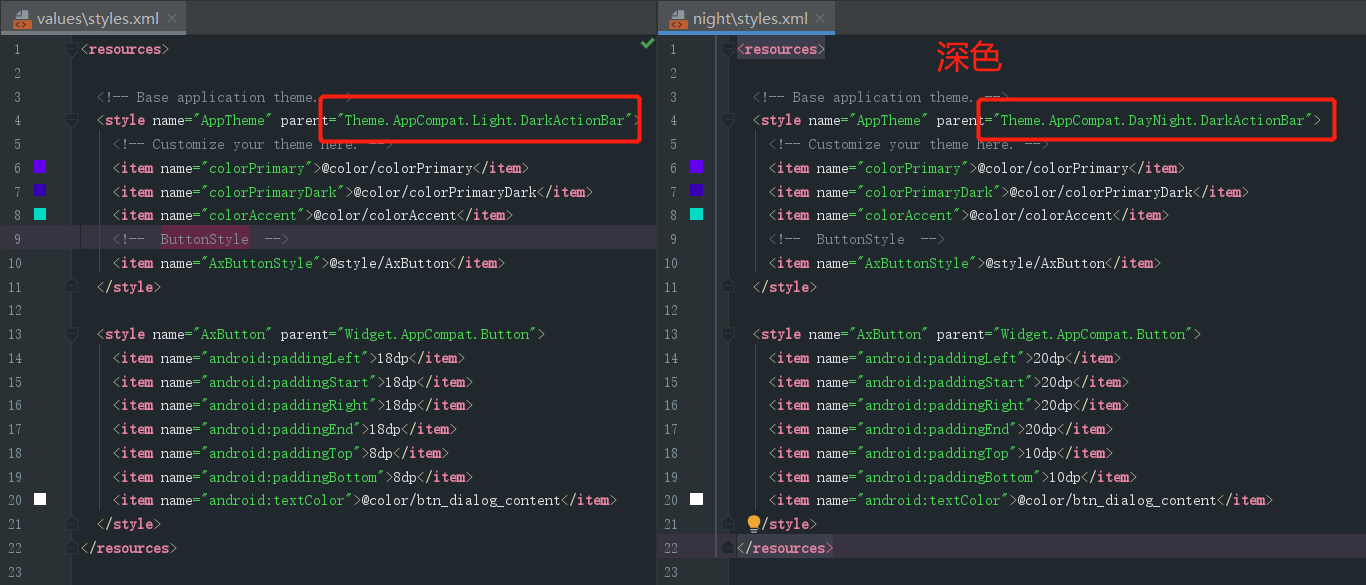Click line number 9 in values\styles.xml gutter
1366x585 pixels.
point(17,239)
